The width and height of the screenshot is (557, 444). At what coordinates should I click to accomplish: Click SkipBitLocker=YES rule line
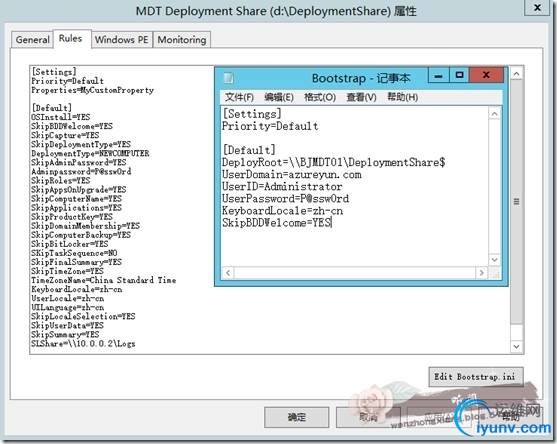pos(70,244)
